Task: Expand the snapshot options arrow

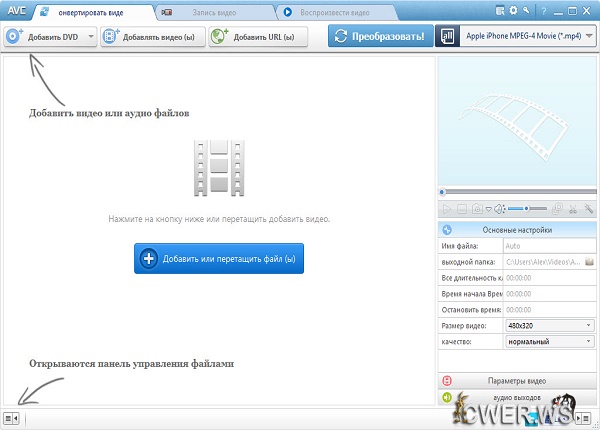Action: click(489, 209)
